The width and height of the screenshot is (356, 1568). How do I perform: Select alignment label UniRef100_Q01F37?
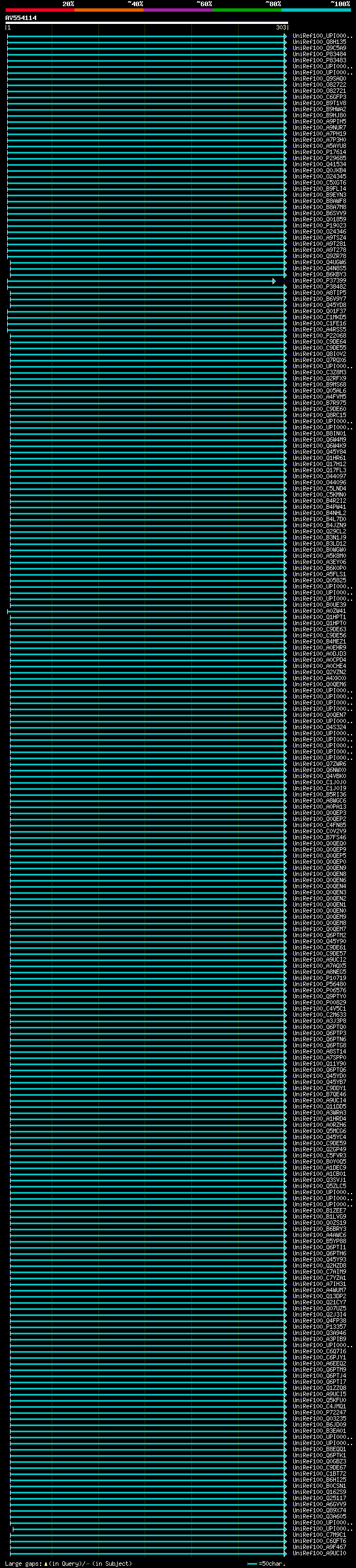(319, 311)
